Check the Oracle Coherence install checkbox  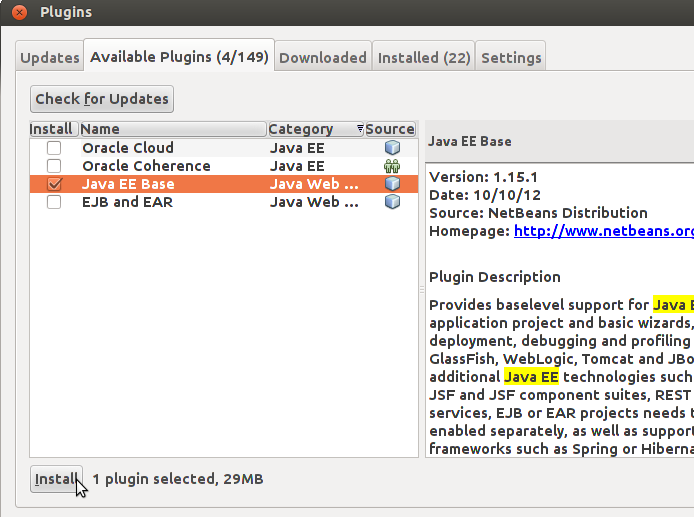pyautogui.click(x=54, y=166)
